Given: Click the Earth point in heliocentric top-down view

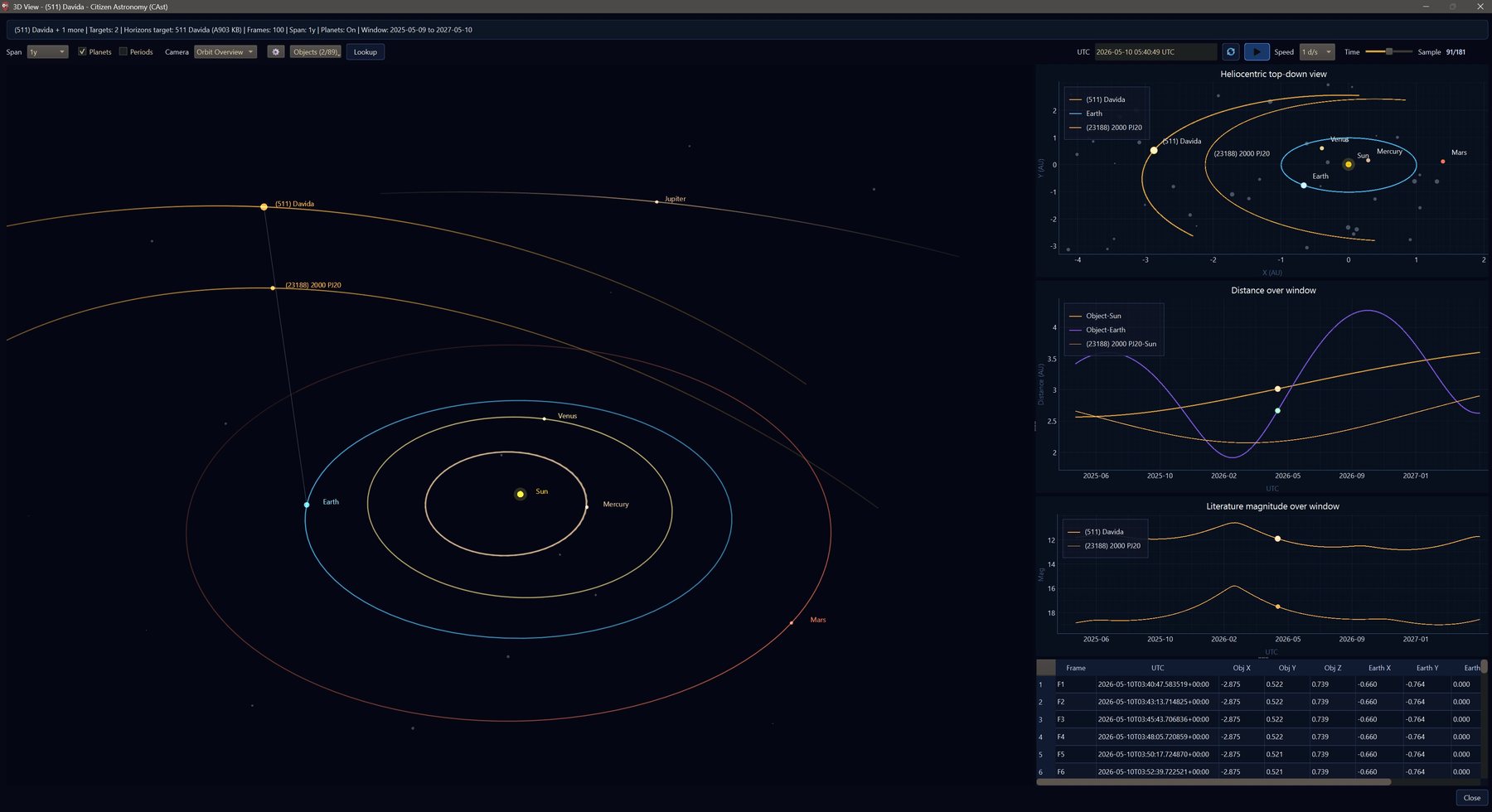Looking at the screenshot, I should point(1304,186).
